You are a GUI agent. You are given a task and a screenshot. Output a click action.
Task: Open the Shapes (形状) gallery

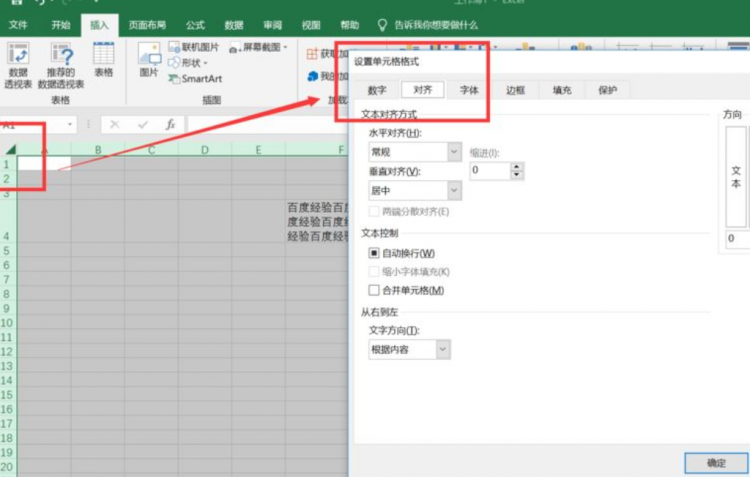(x=188, y=63)
